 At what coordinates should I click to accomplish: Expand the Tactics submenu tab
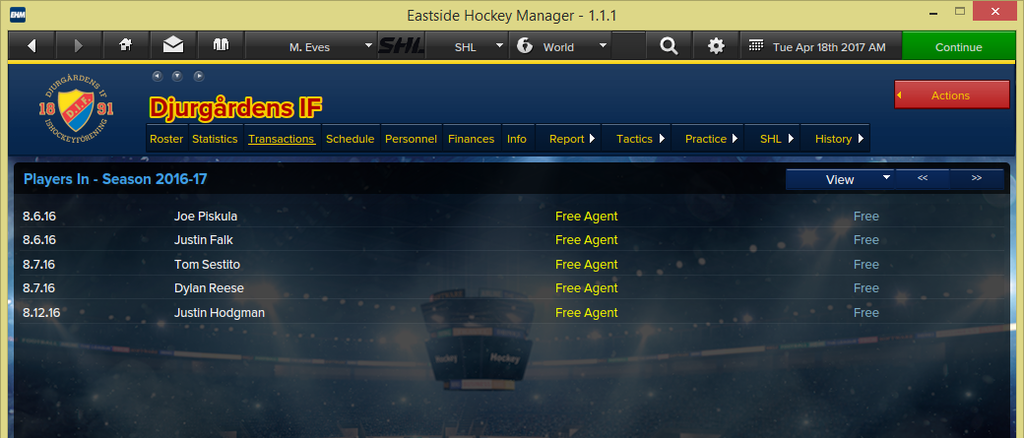pos(641,138)
